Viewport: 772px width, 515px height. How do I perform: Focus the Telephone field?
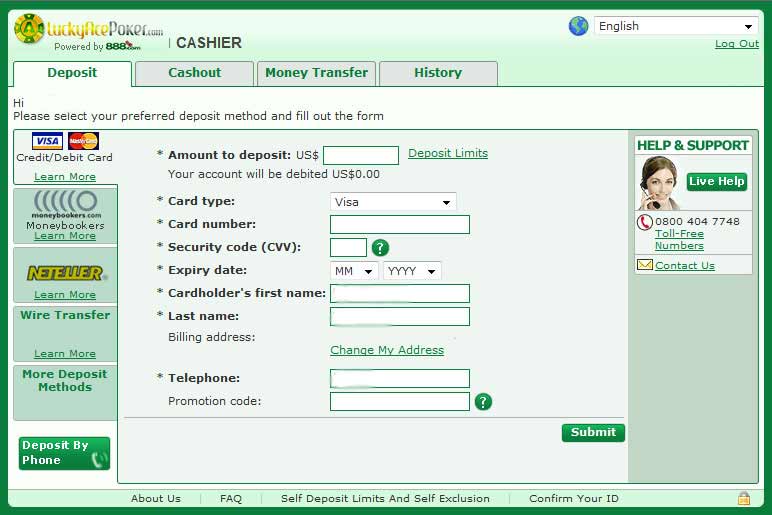point(400,379)
